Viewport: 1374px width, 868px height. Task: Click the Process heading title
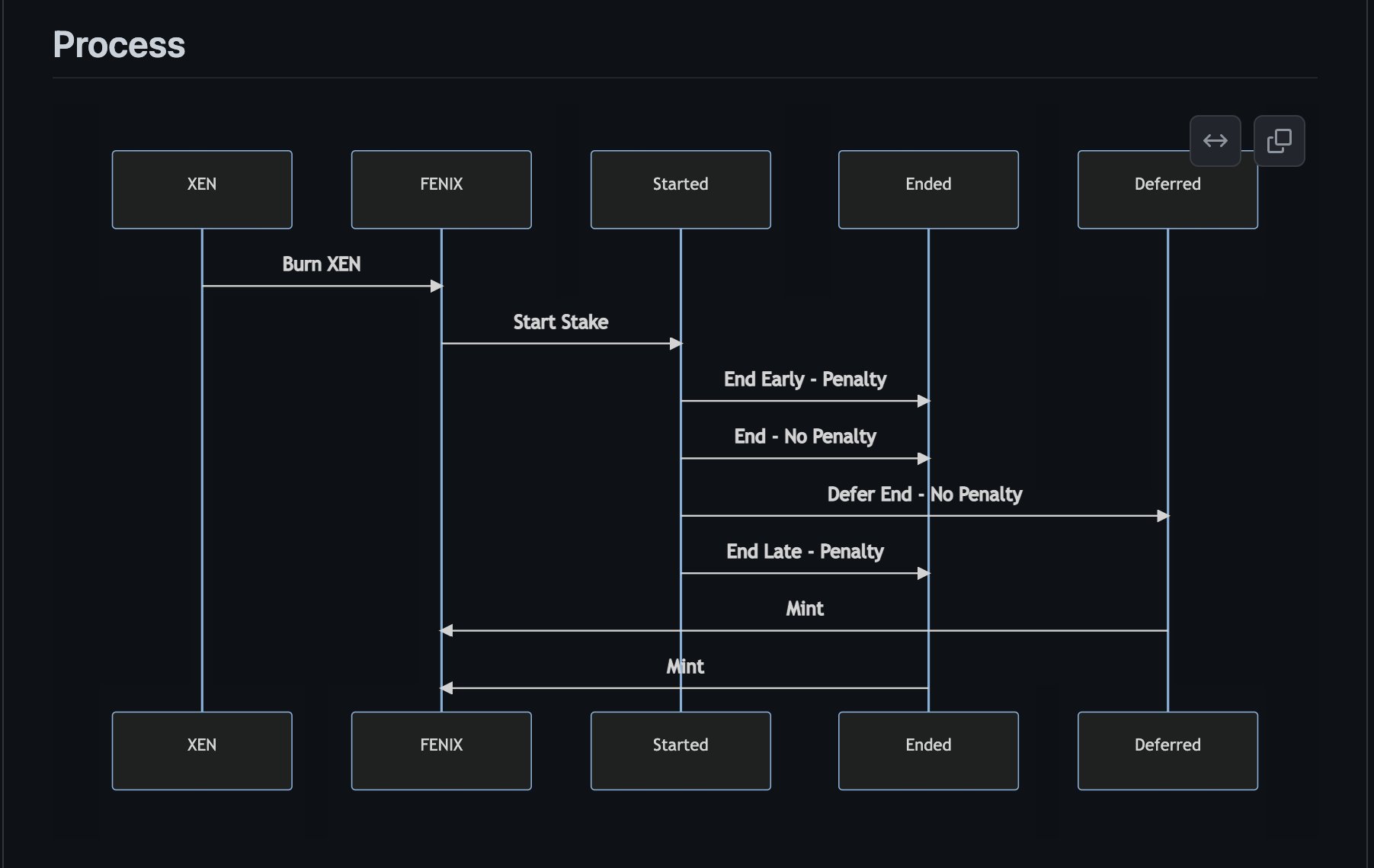coord(118,45)
